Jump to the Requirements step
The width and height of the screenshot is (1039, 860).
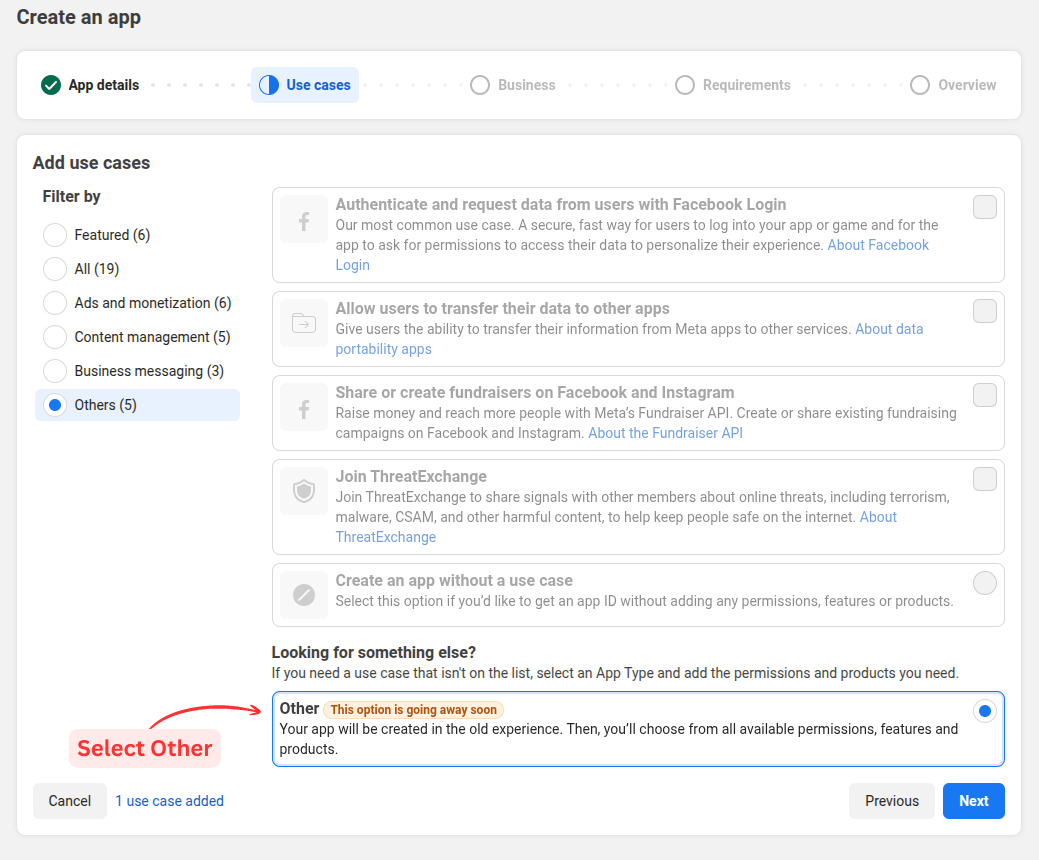pyautogui.click(x=733, y=85)
